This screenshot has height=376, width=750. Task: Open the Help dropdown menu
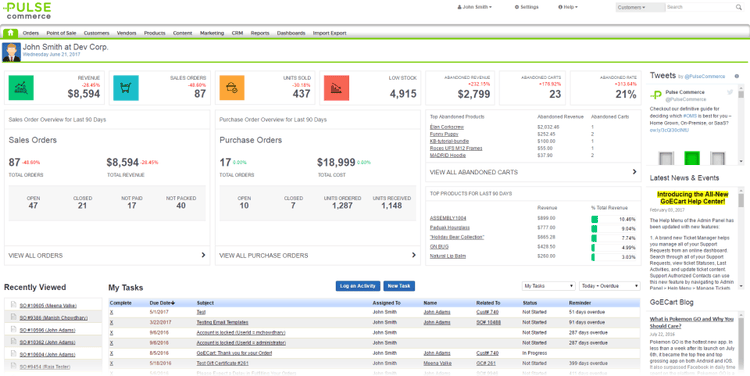coord(568,7)
